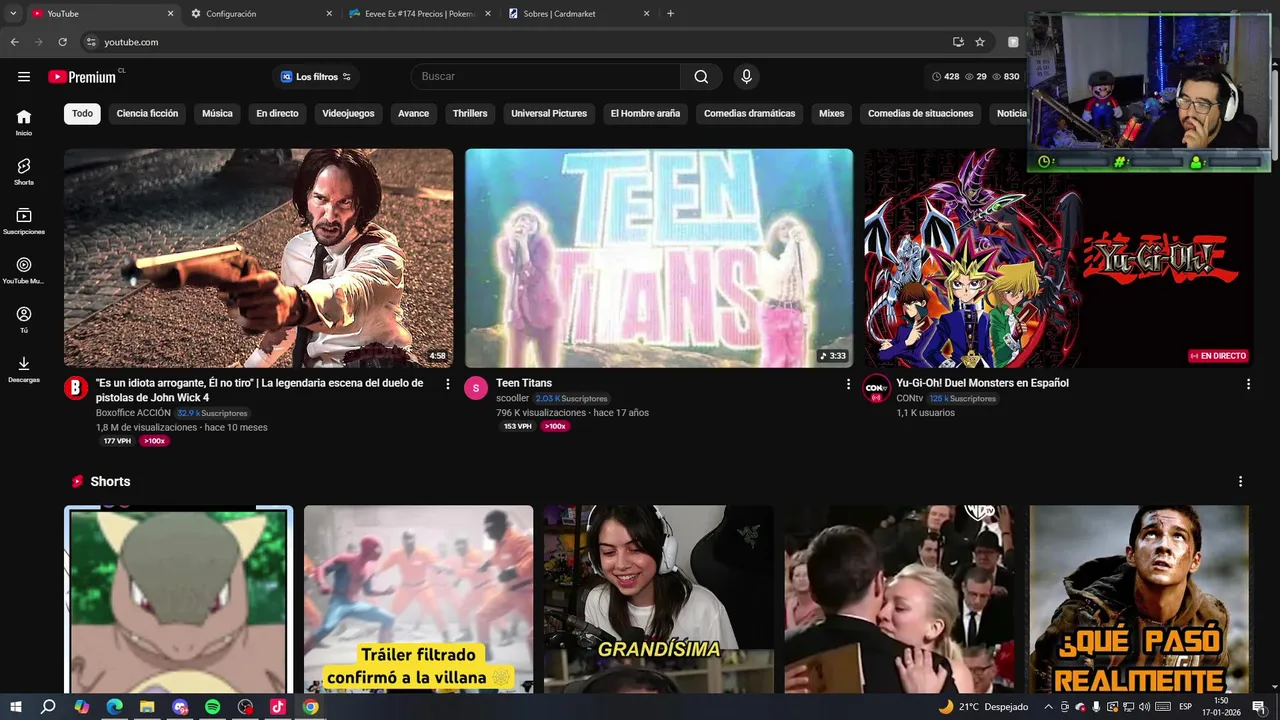Open the Shorts section options menu
This screenshot has height=720, width=1280.
pos(1240,481)
